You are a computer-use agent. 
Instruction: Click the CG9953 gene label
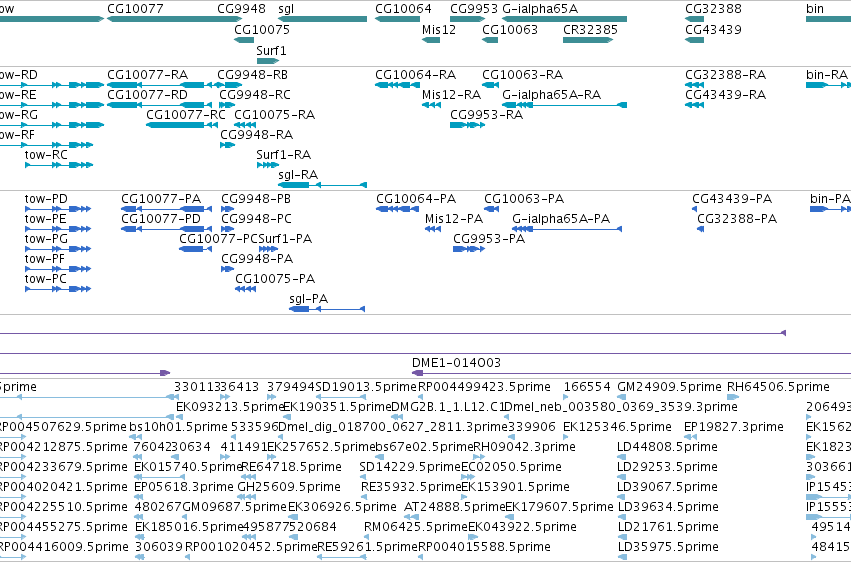tap(473, 9)
